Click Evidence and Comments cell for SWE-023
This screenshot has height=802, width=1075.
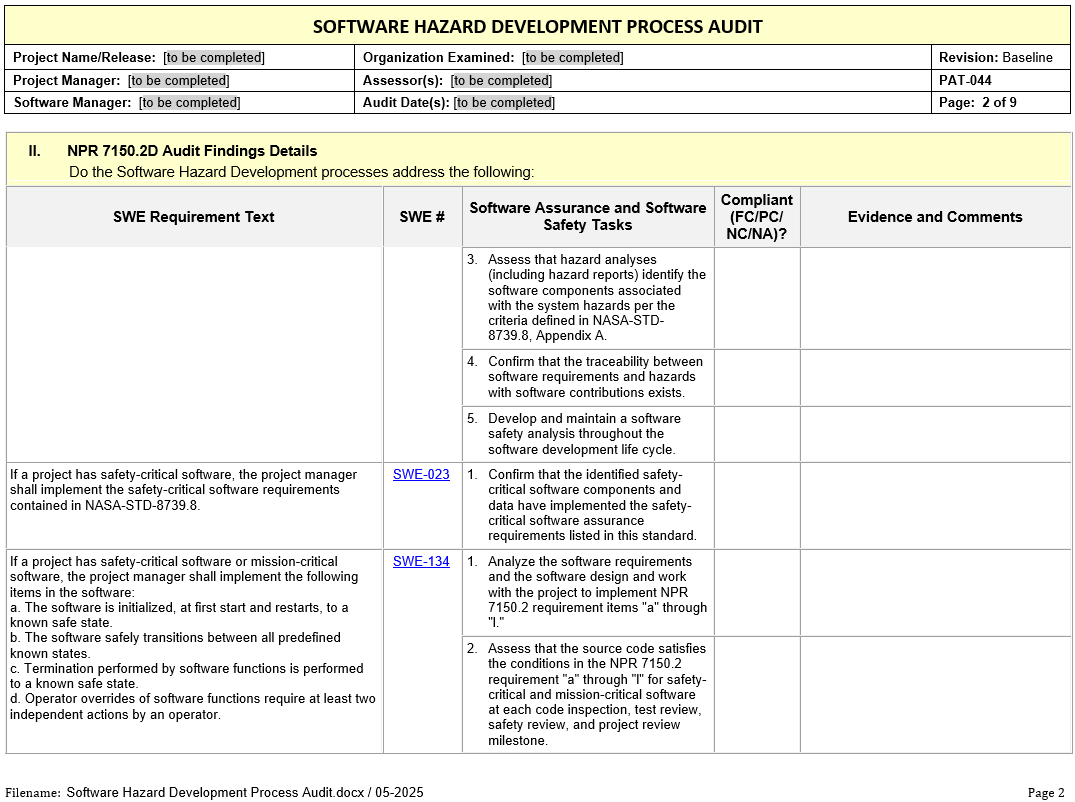pos(935,505)
